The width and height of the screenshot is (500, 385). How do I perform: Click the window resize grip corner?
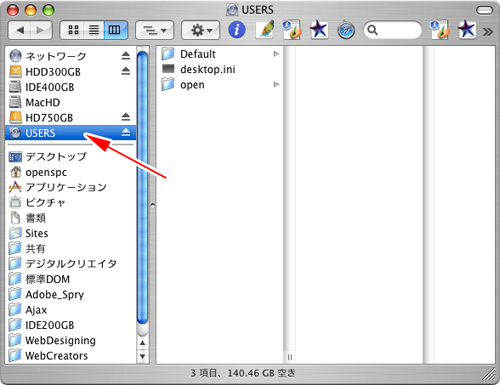click(x=489, y=374)
